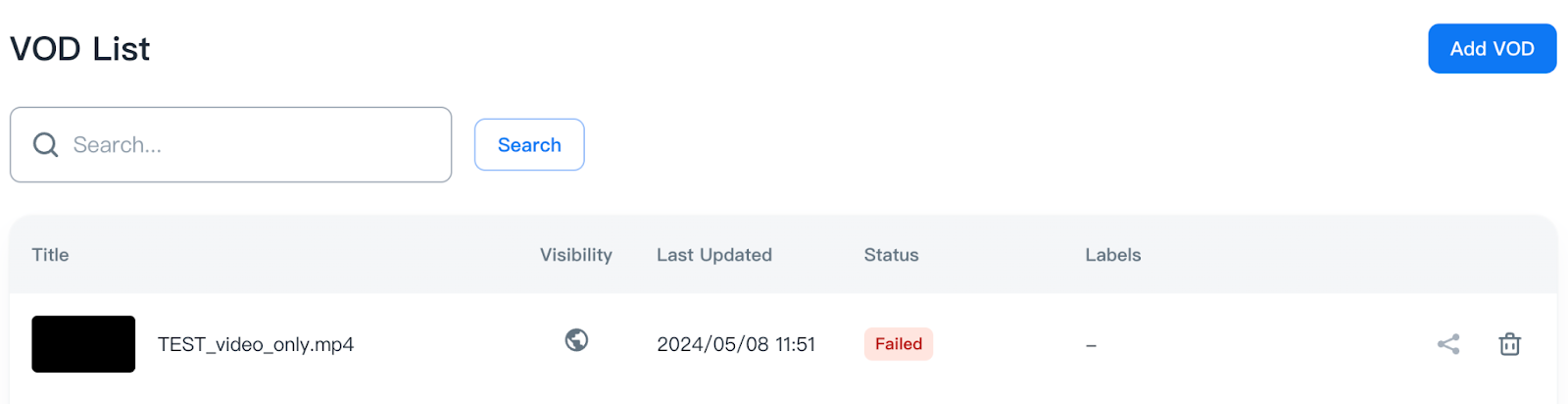
Task: Select the Last Updated column header
Action: (713, 255)
